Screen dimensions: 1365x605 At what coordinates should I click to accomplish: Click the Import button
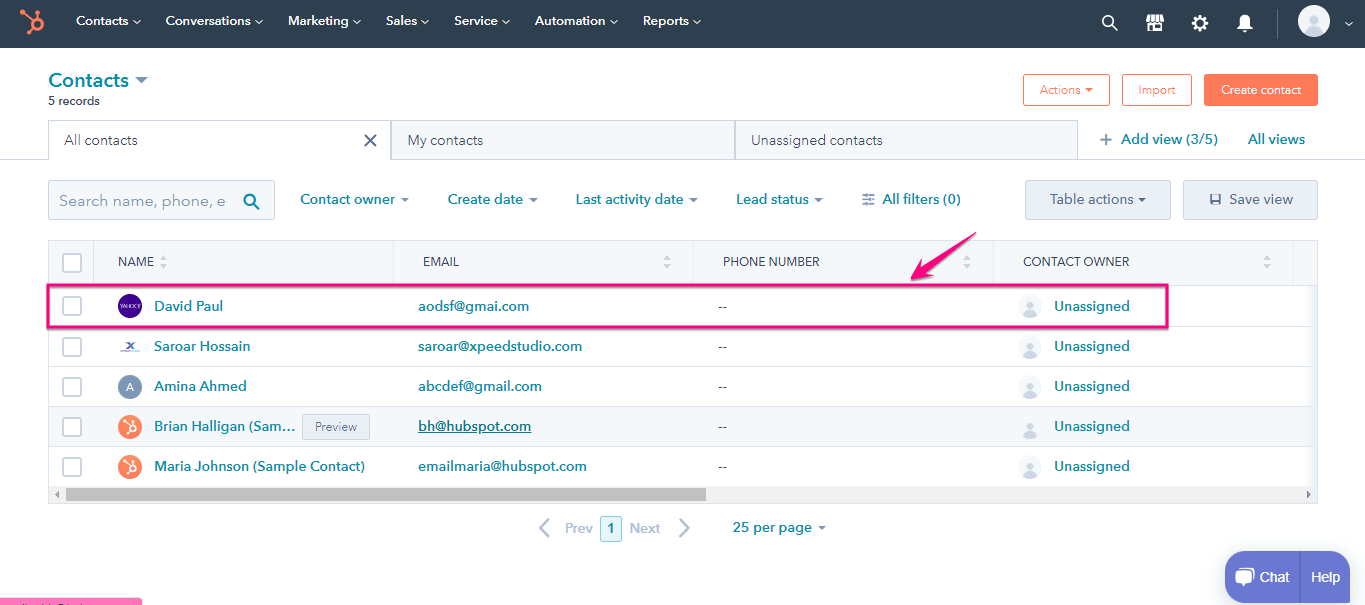click(1157, 90)
